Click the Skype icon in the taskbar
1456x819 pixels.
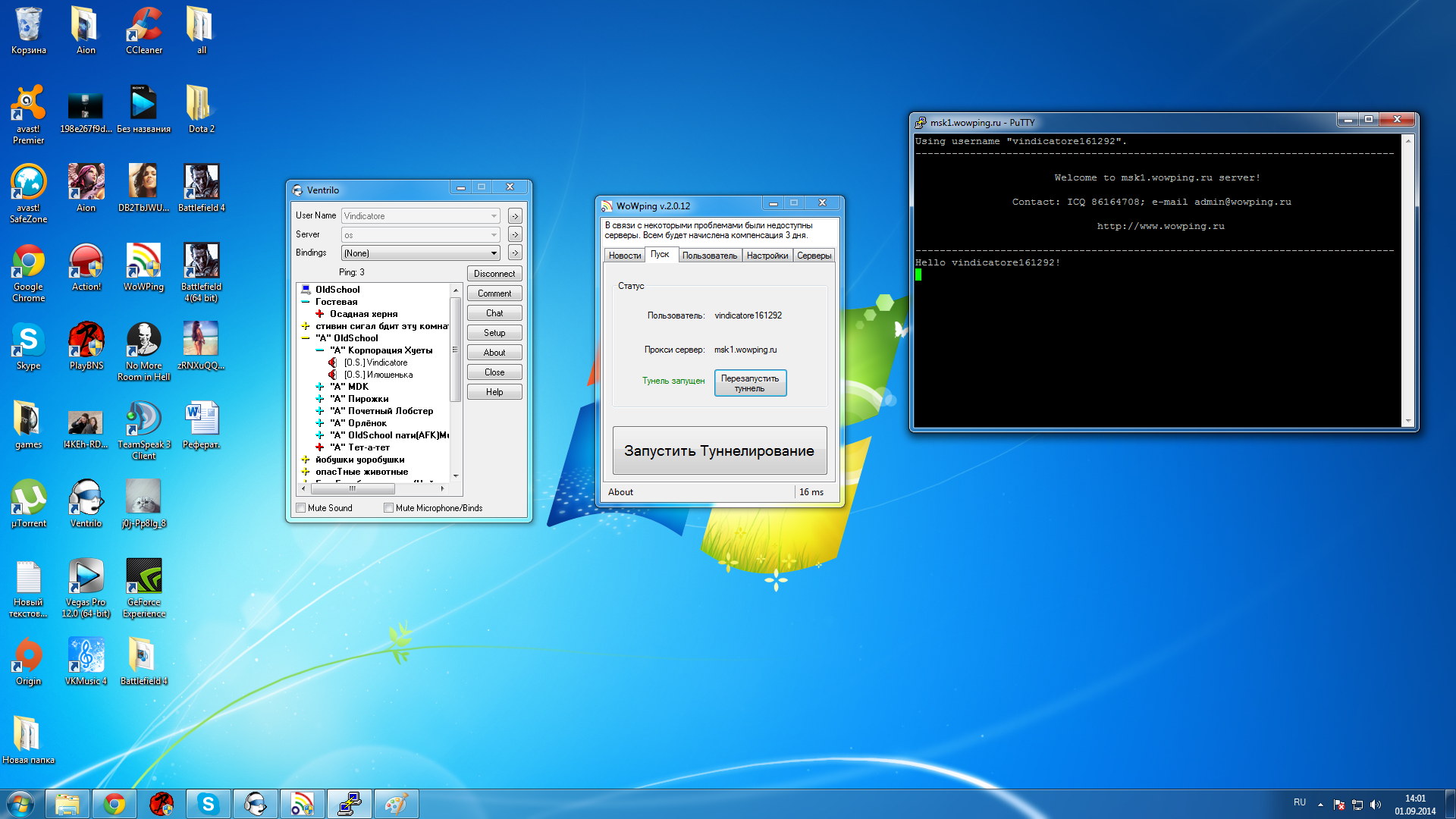[208, 804]
